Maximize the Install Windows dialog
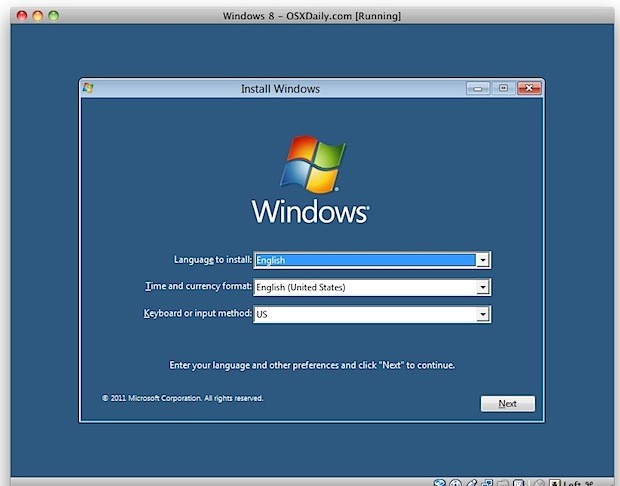 coord(502,88)
